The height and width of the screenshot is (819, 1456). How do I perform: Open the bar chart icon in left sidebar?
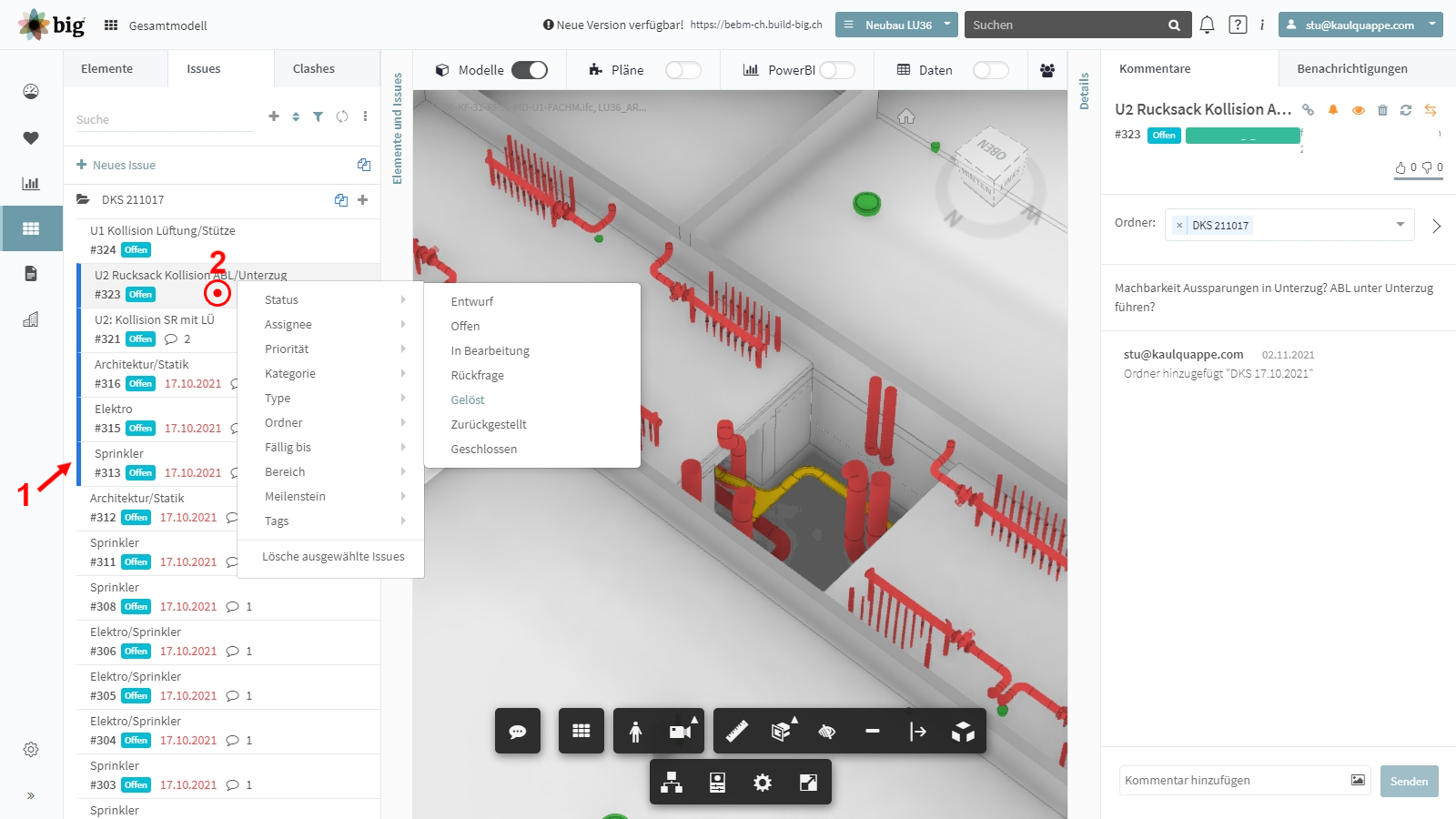(x=31, y=183)
